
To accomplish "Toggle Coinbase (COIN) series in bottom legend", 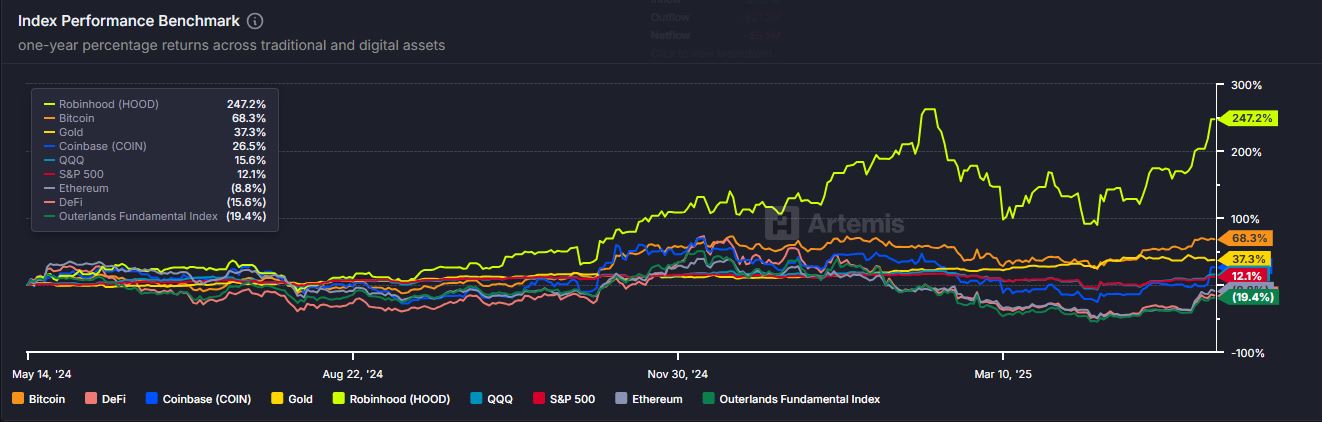I will 199,399.
